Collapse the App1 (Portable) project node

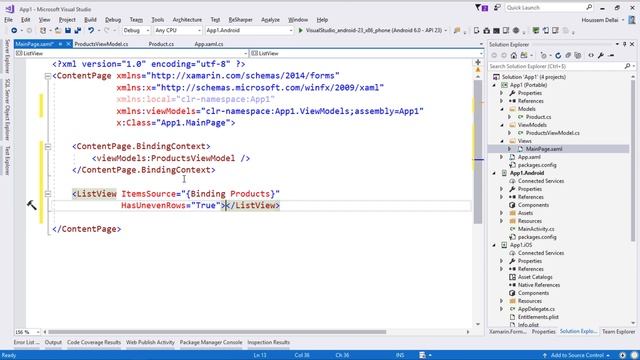494,85
